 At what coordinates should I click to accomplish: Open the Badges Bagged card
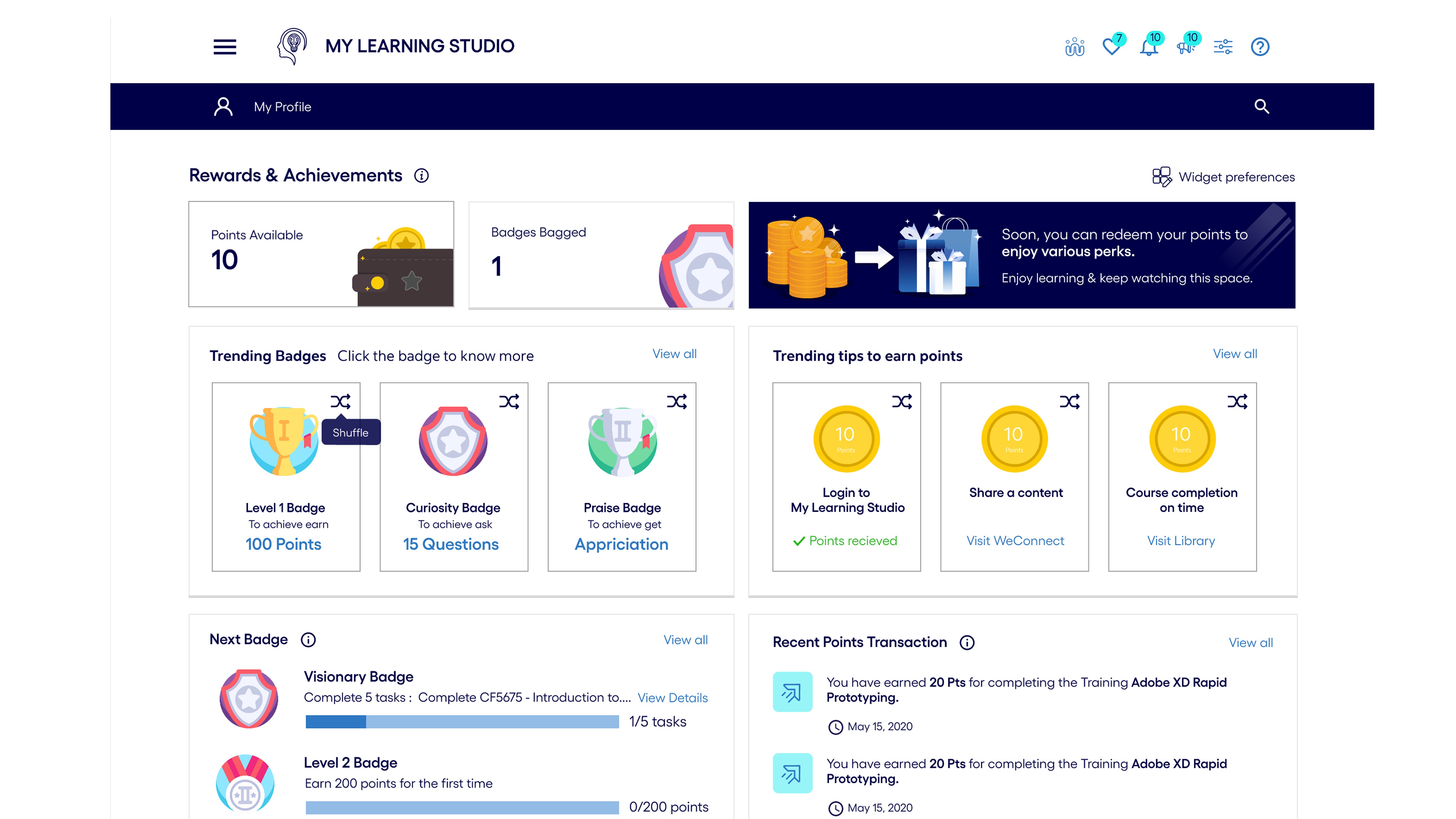point(601,256)
